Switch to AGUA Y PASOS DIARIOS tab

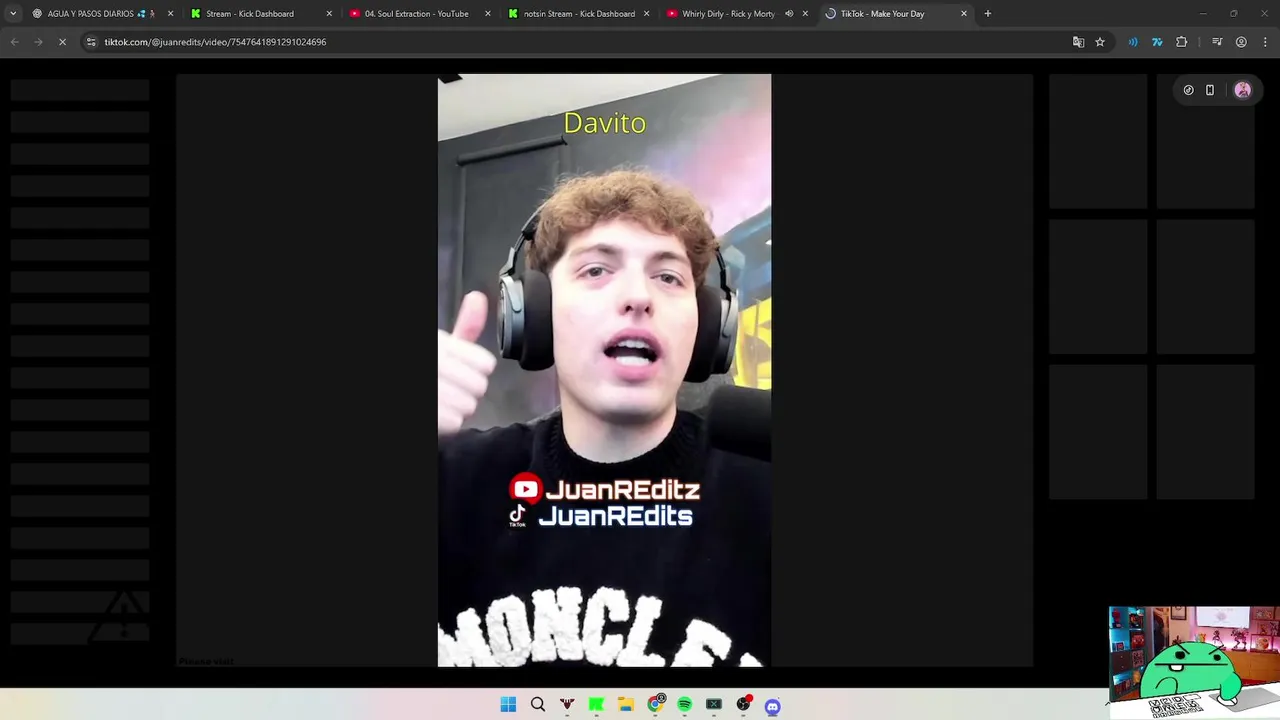click(x=100, y=14)
